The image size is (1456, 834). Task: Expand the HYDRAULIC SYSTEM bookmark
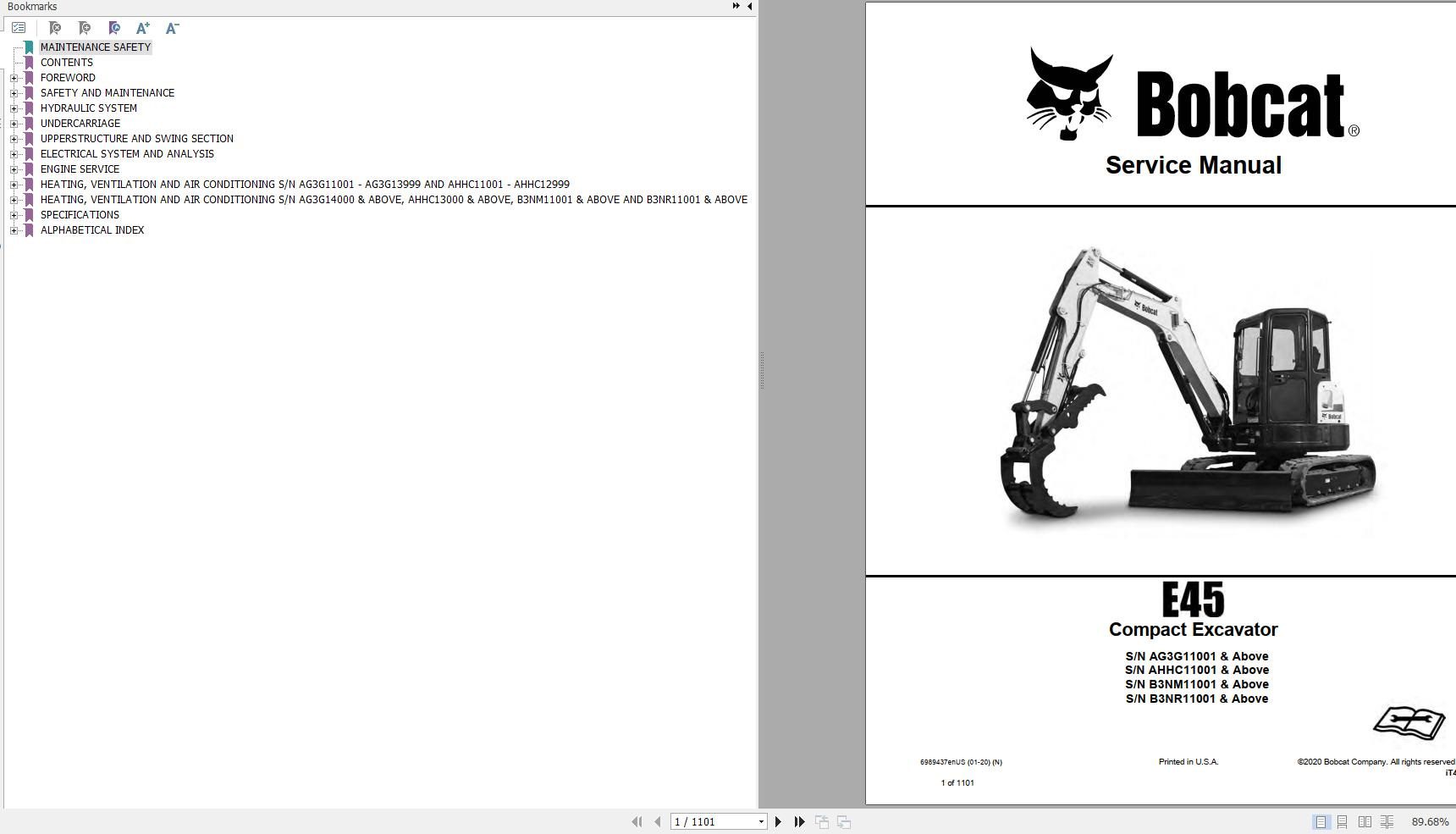14,108
